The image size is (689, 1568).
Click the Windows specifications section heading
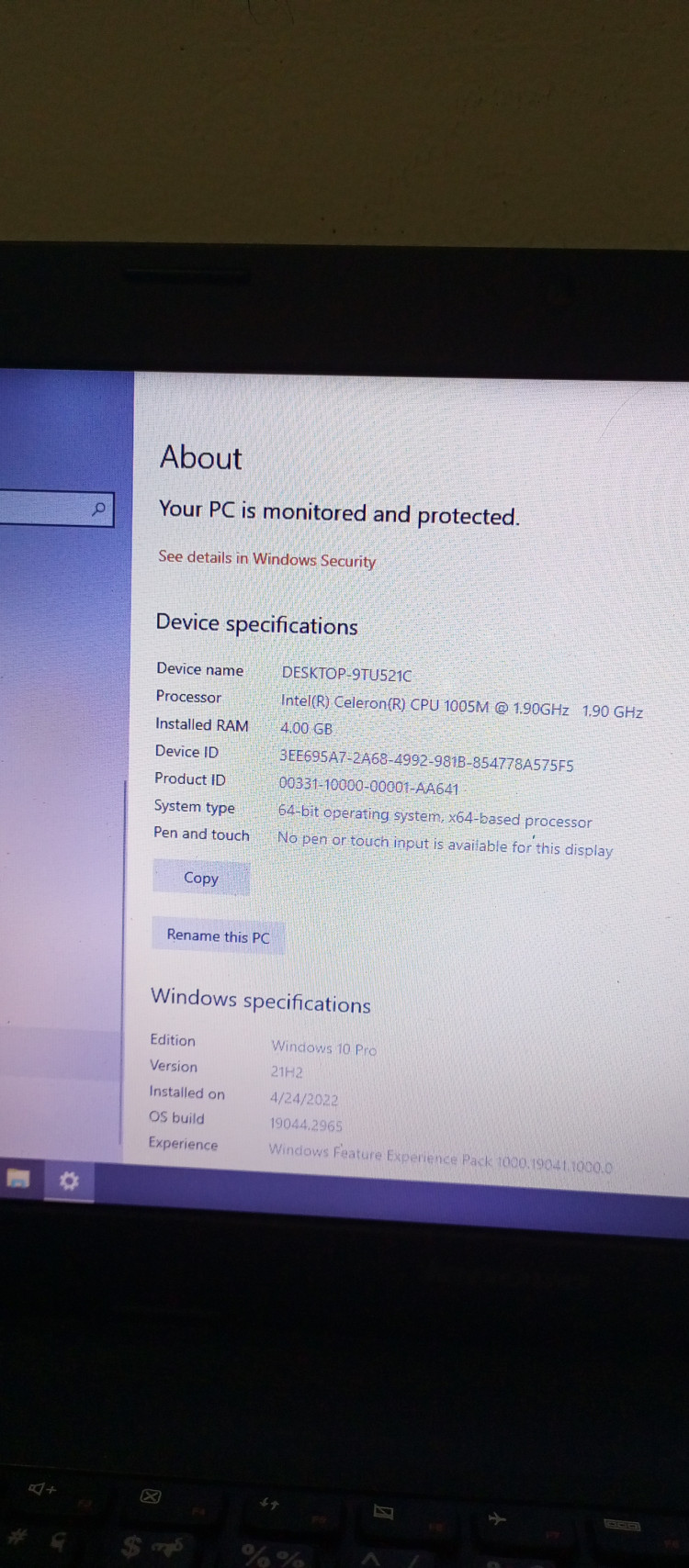(x=261, y=1001)
